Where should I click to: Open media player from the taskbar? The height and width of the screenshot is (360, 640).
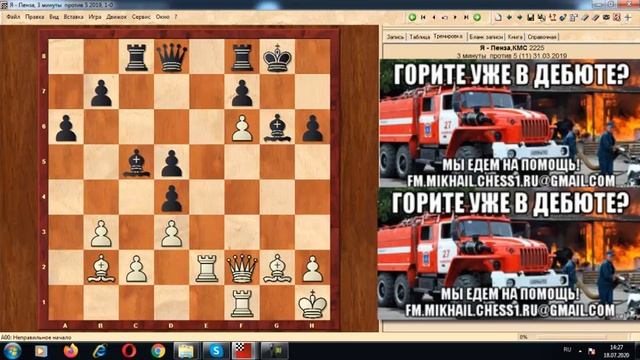coord(41,351)
